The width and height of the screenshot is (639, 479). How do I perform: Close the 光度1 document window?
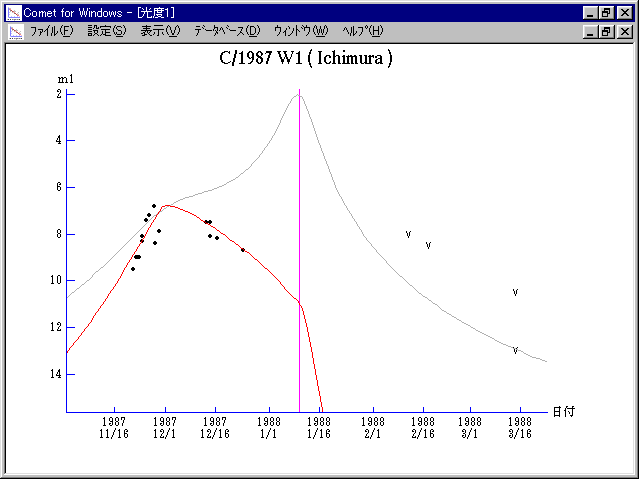pyautogui.click(x=624, y=31)
